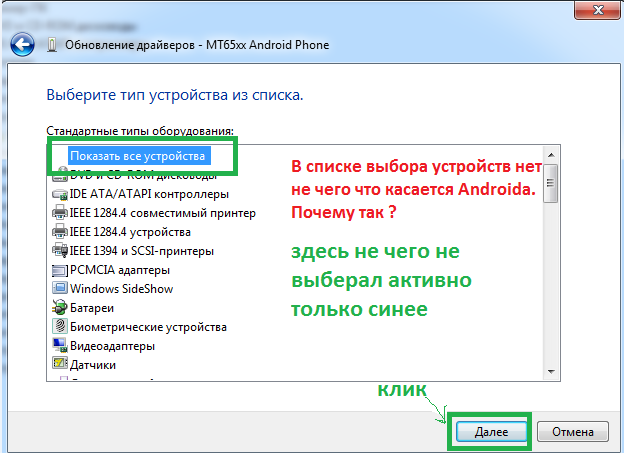The height and width of the screenshot is (453, 624).
Task: Click the Датчики sensor icon
Action: [x=60, y=364]
